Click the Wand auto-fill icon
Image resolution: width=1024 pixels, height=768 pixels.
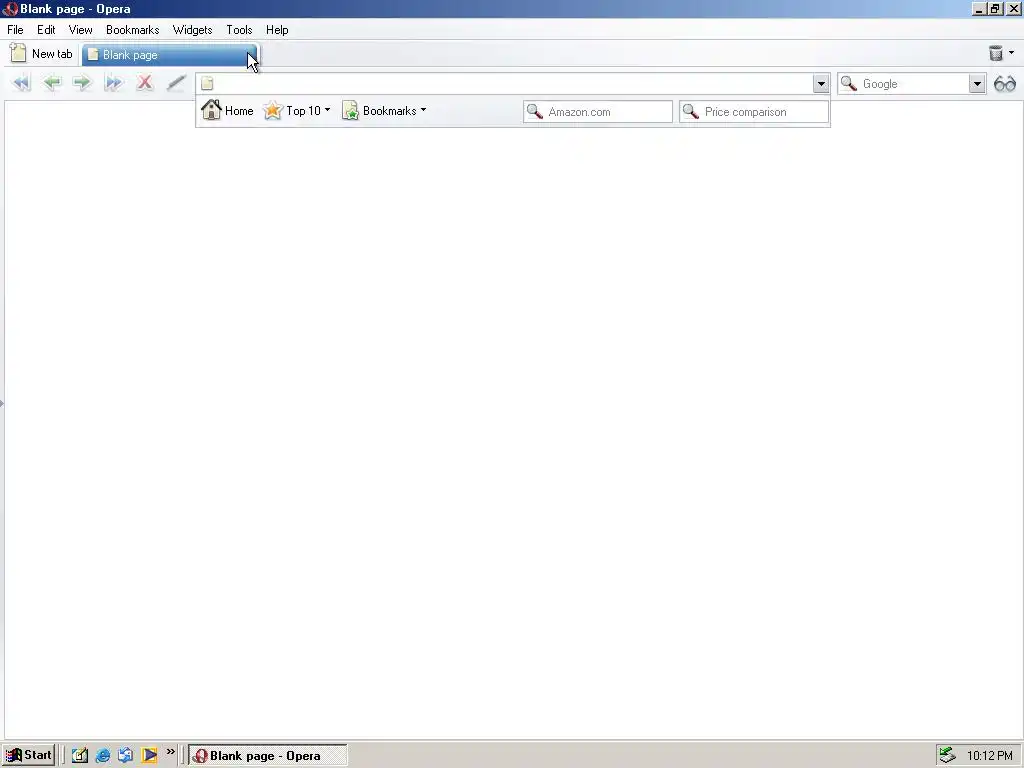click(x=176, y=83)
